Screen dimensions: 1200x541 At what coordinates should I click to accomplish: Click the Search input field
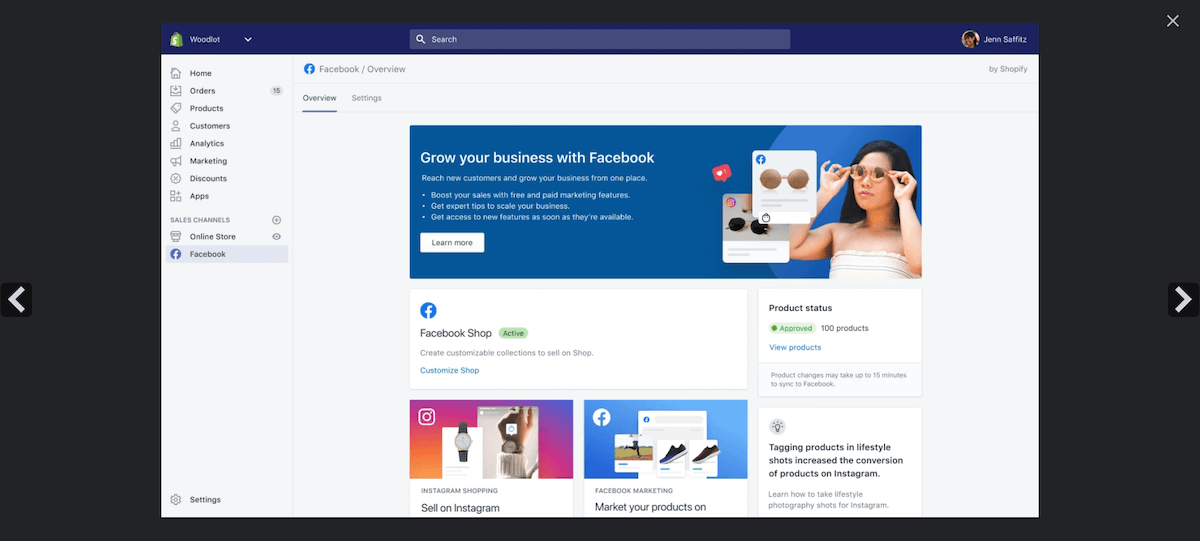(x=599, y=39)
